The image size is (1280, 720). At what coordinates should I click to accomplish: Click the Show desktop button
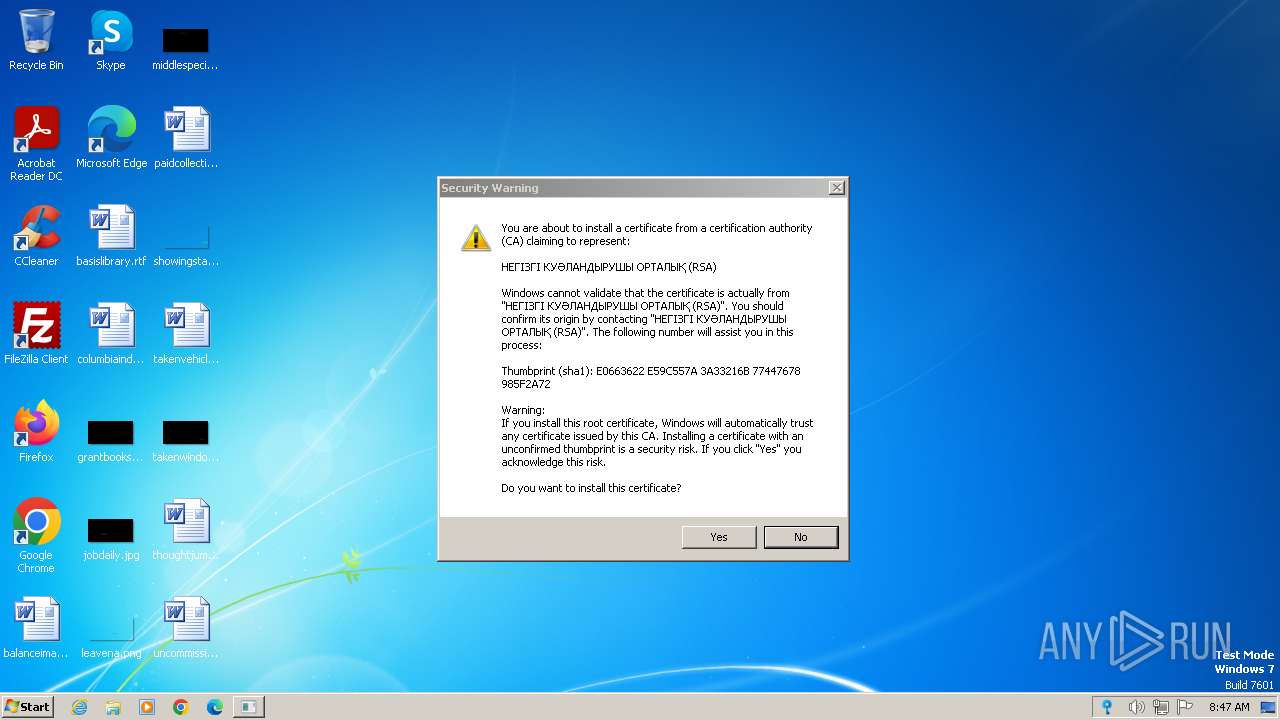pos(1269,707)
